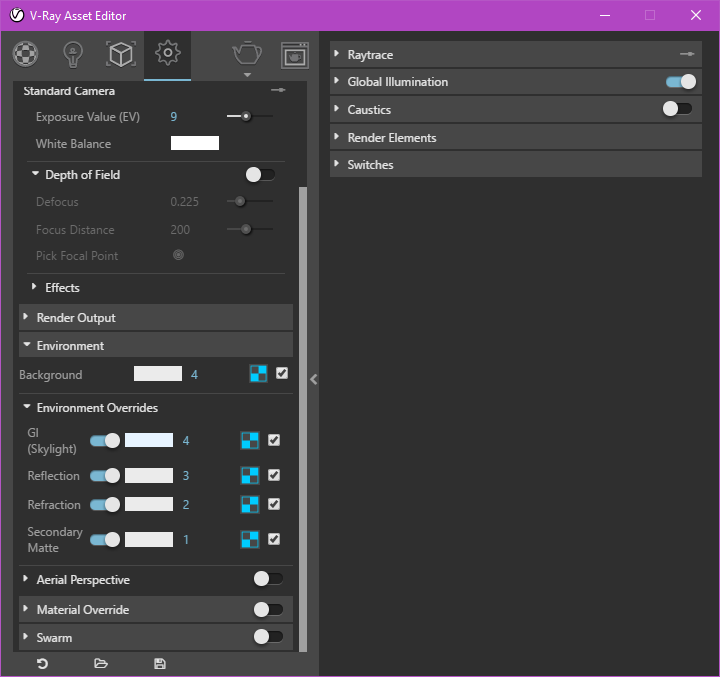Save render settings to file icon
The image size is (720, 677).
click(x=160, y=664)
